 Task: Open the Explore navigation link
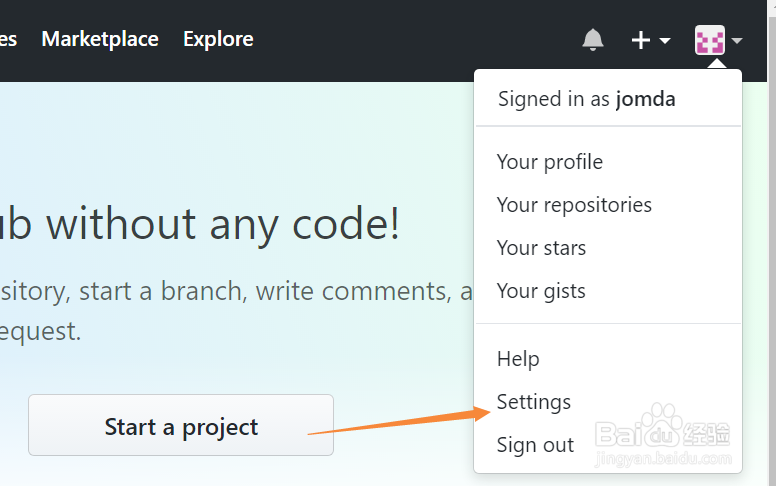218,39
